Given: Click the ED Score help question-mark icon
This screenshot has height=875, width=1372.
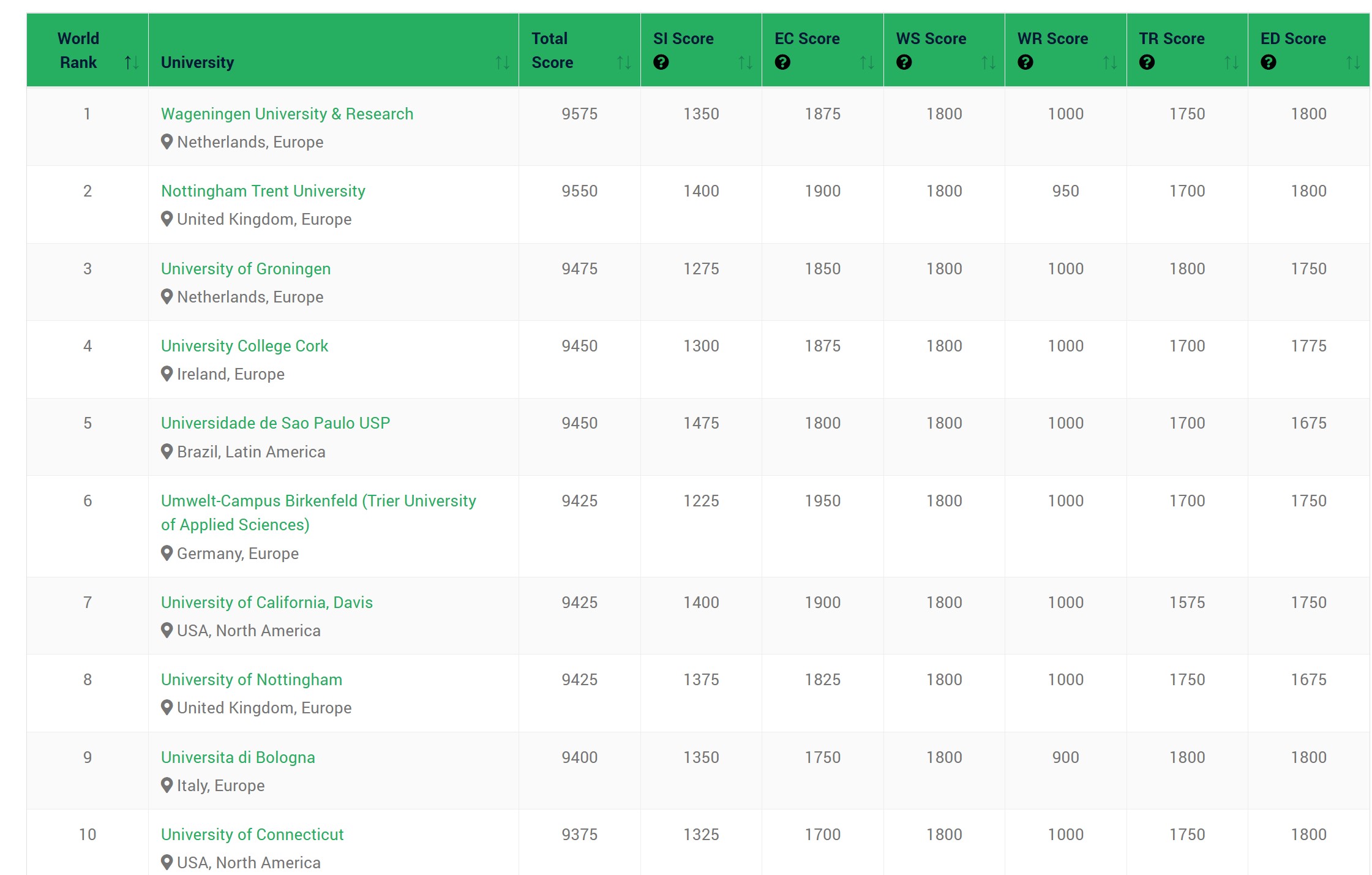Looking at the screenshot, I should click(x=1268, y=62).
